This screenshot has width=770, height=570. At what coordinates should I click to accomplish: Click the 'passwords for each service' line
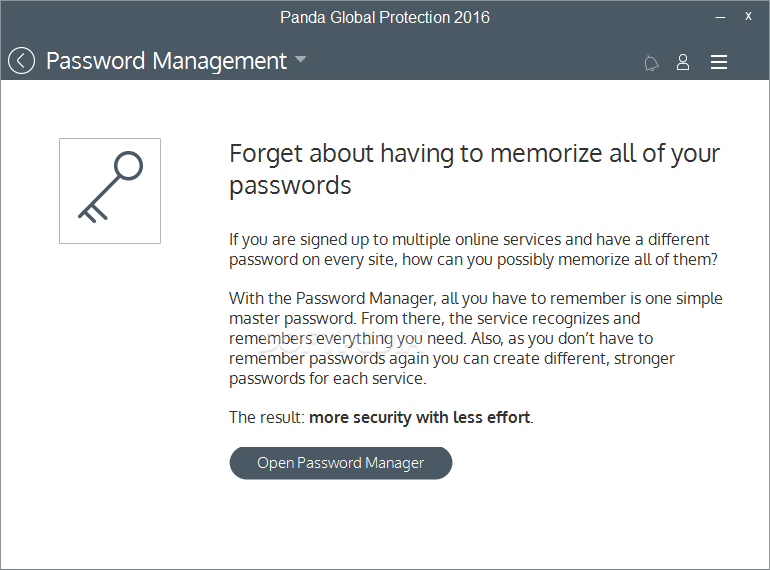(x=328, y=379)
